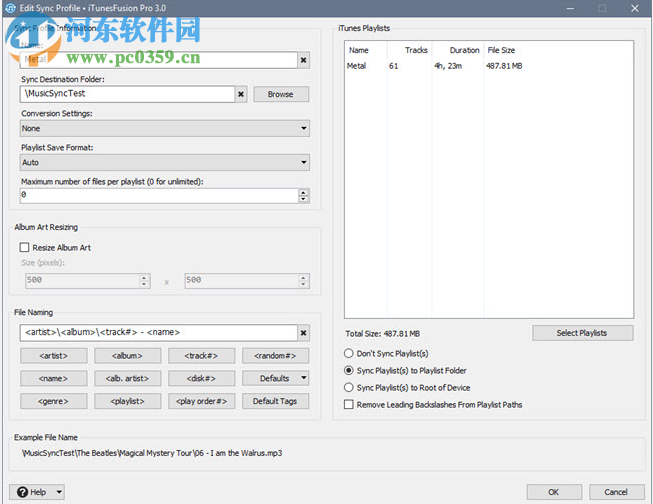The height and width of the screenshot is (504, 653).
Task: Enable Resize Album Art checkbox
Action: pyautogui.click(x=25, y=247)
